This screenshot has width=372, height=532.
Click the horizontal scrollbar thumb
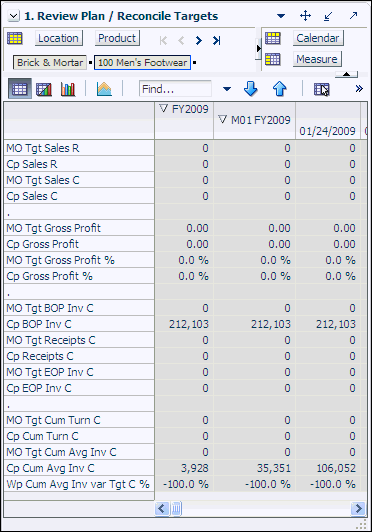176,509
